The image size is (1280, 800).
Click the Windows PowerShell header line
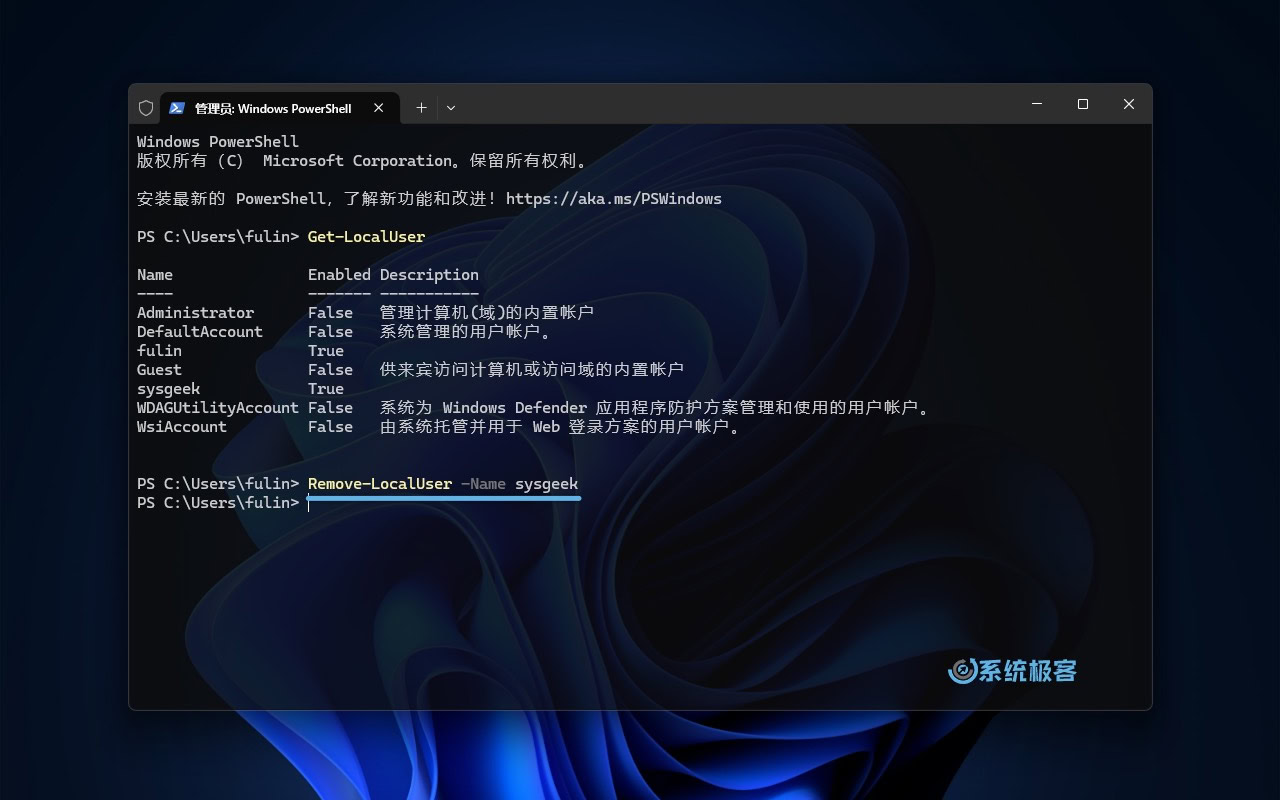pyautogui.click(x=218, y=142)
